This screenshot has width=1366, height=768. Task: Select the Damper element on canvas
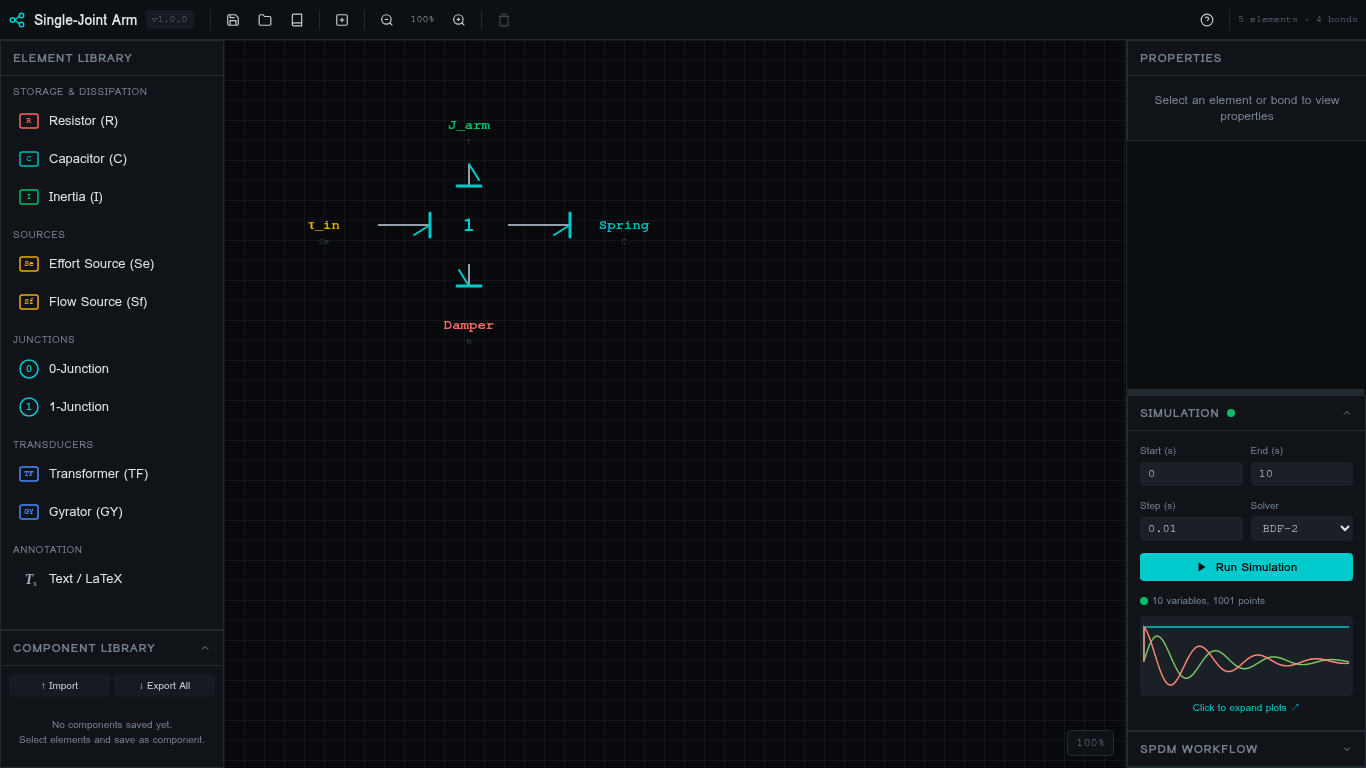click(469, 326)
